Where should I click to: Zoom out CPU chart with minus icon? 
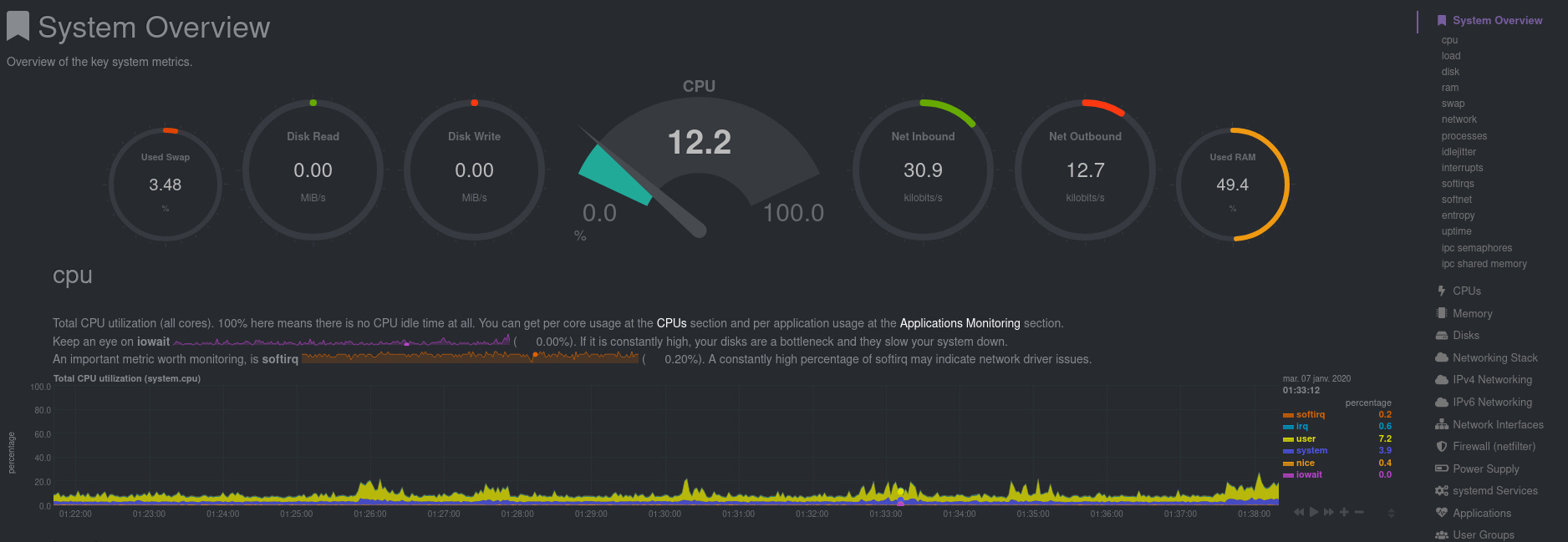pyautogui.click(x=1359, y=512)
